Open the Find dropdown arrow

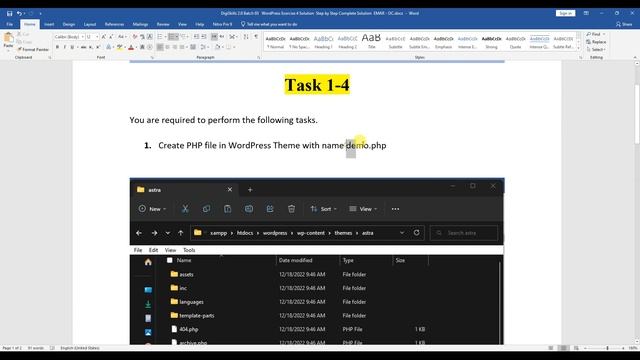[604, 34]
